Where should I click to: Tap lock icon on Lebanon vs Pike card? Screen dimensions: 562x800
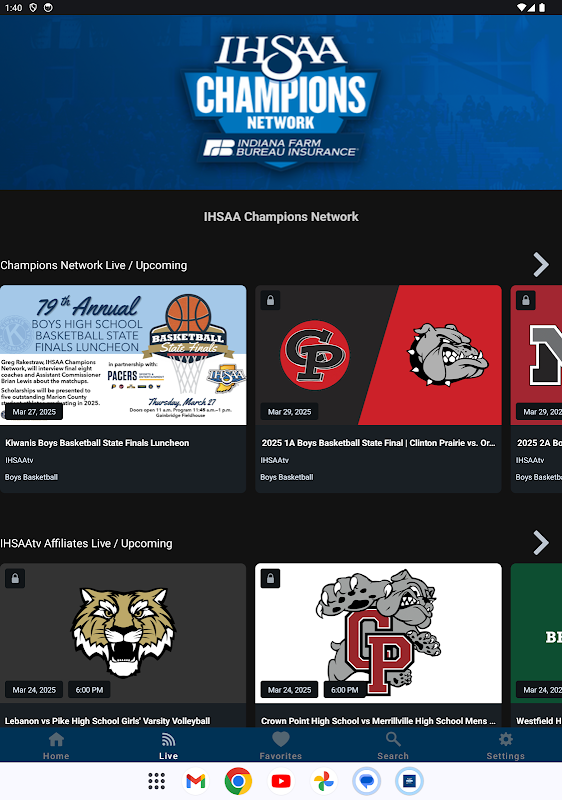pos(15,579)
